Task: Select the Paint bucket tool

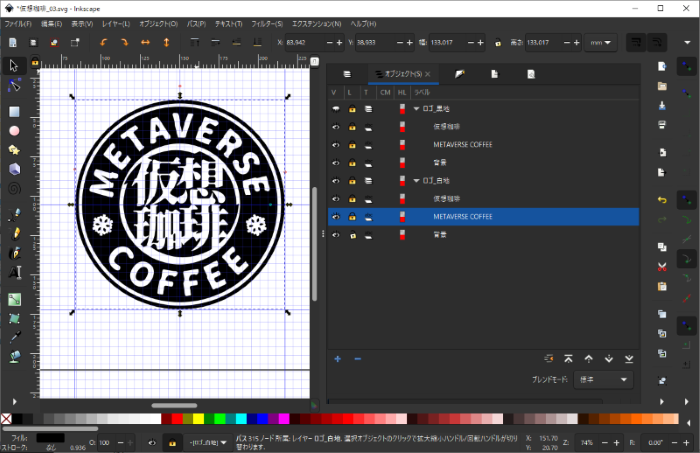Action: point(14,357)
